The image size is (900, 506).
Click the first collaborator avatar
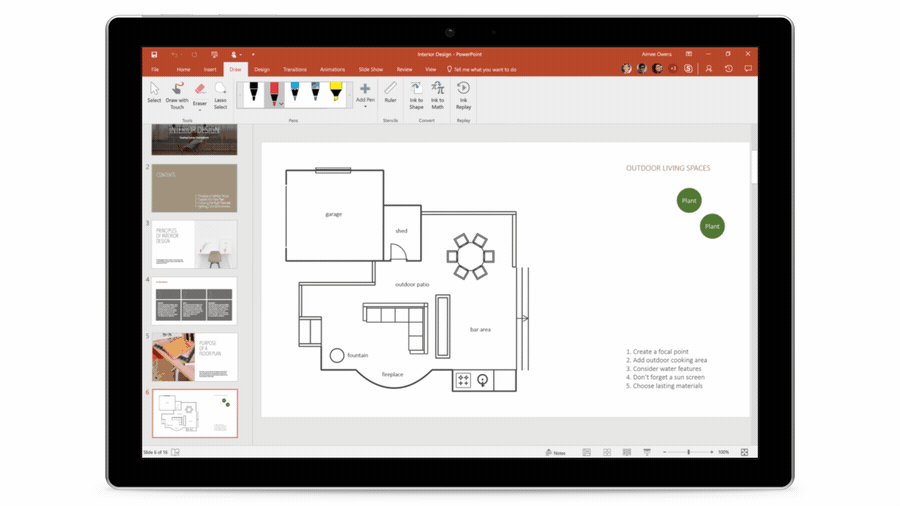tap(626, 68)
